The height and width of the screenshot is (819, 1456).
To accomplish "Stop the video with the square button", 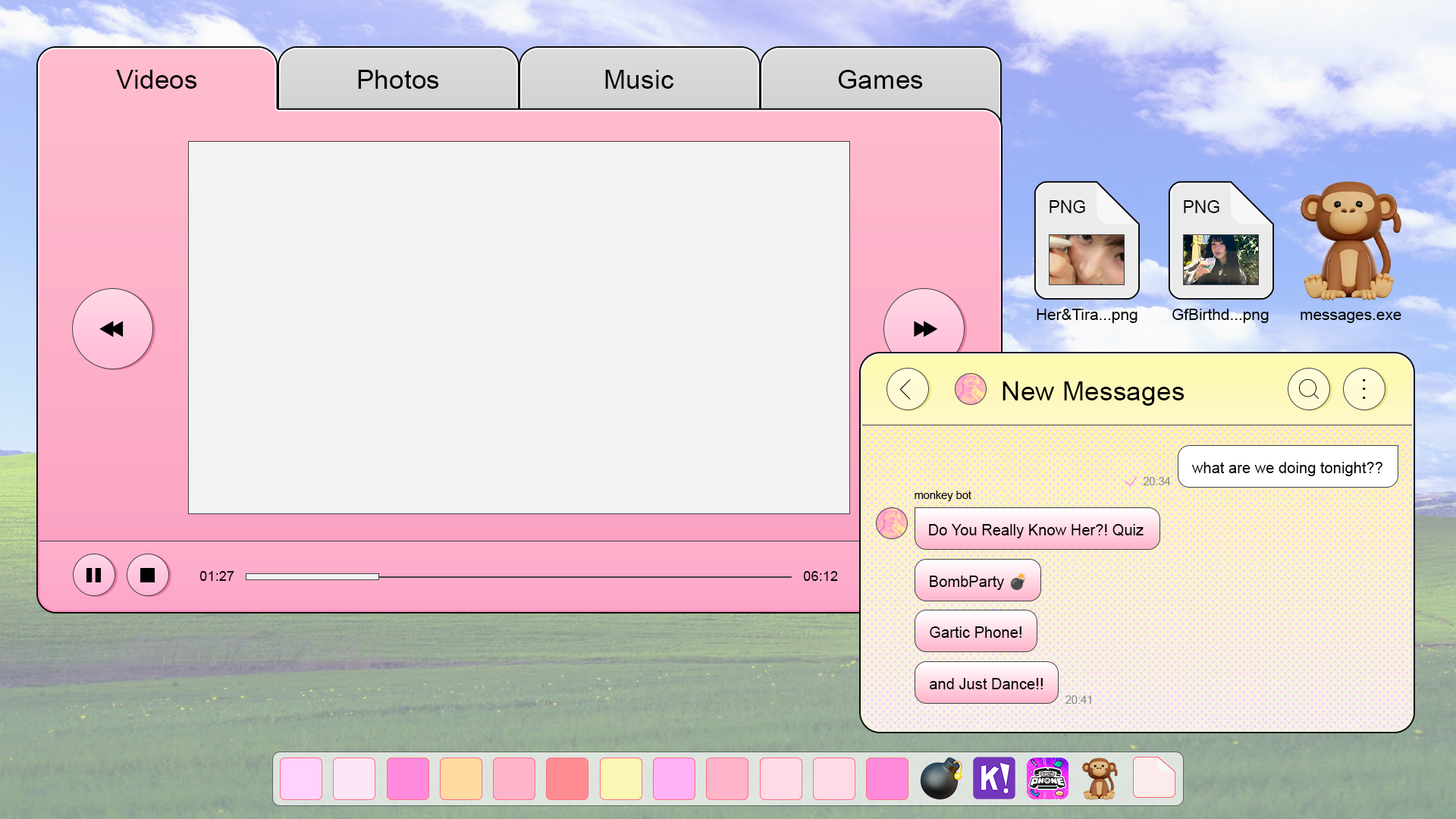I will coord(148,576).
